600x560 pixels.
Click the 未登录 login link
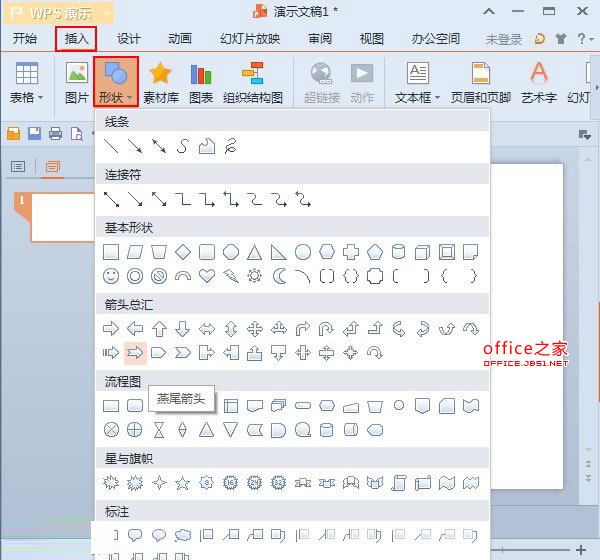pos(504,39)
